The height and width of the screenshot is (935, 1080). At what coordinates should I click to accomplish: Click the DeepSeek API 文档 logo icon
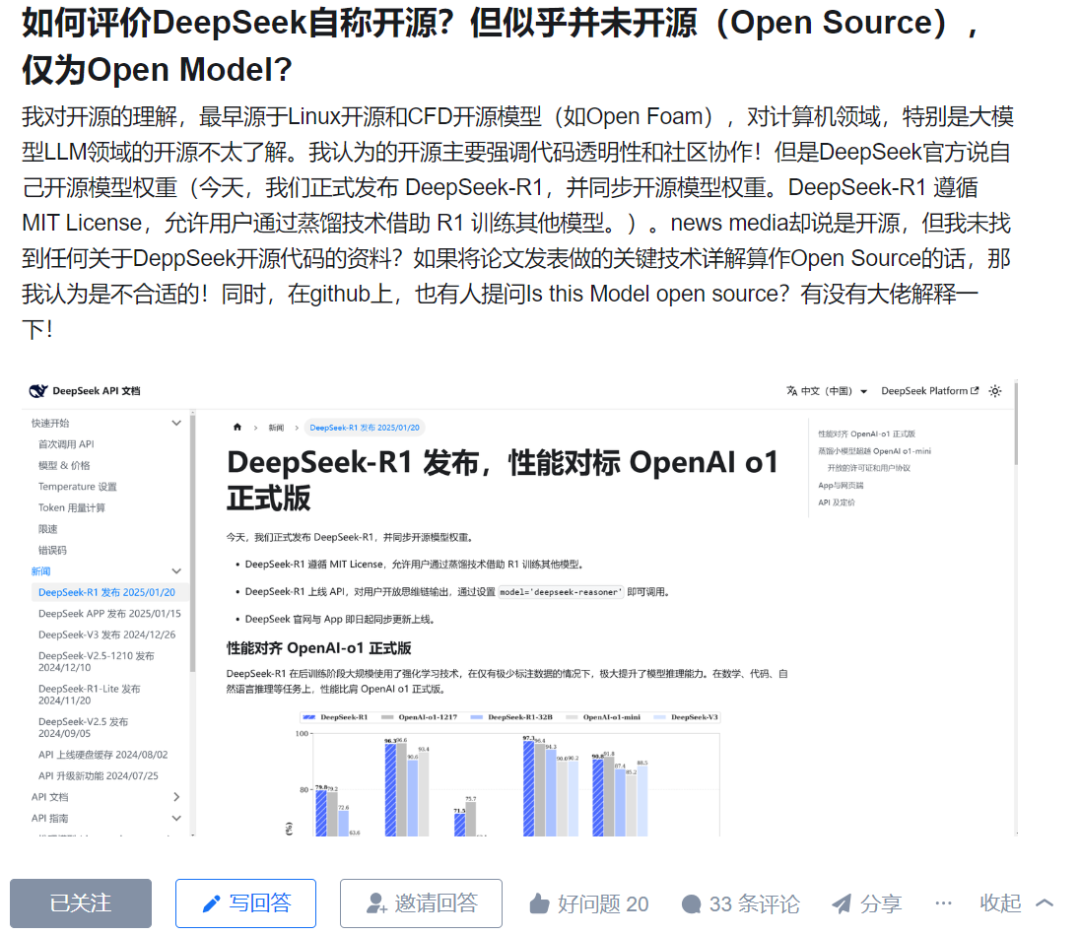(x=38, y=391)
